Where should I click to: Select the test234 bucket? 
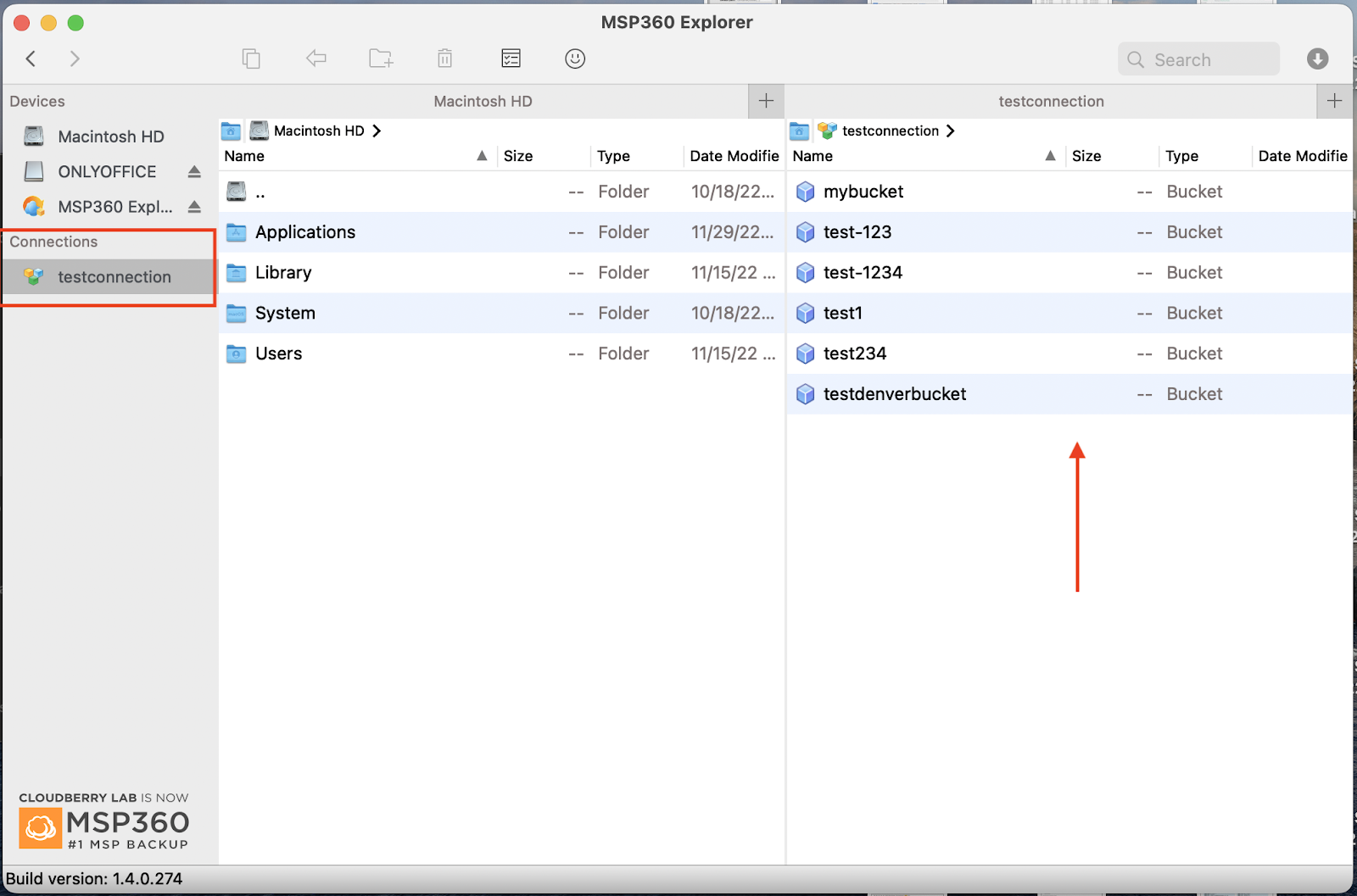pyautogui.click(x=1069, y=353)
